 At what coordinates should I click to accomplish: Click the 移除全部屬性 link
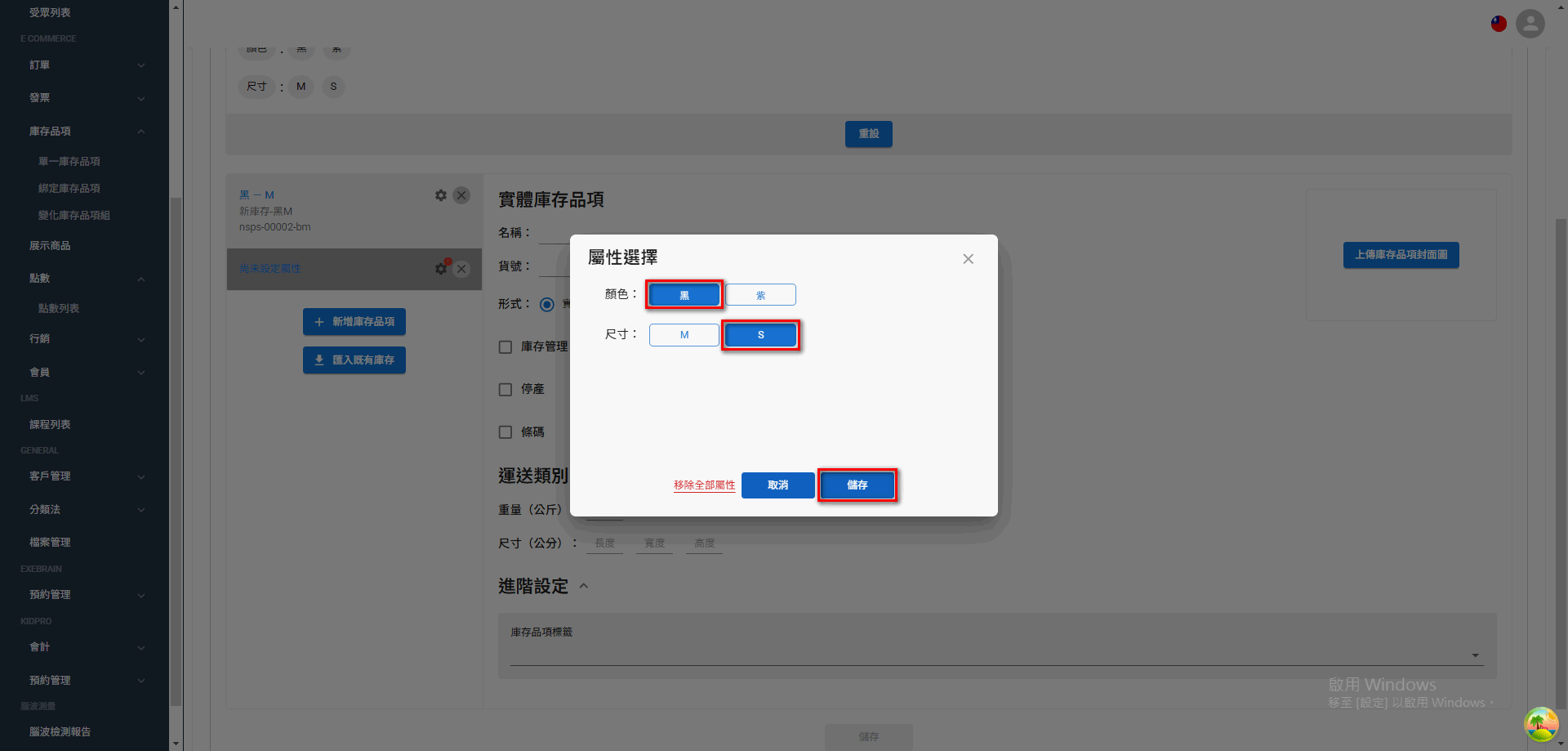tap(704, 485)
